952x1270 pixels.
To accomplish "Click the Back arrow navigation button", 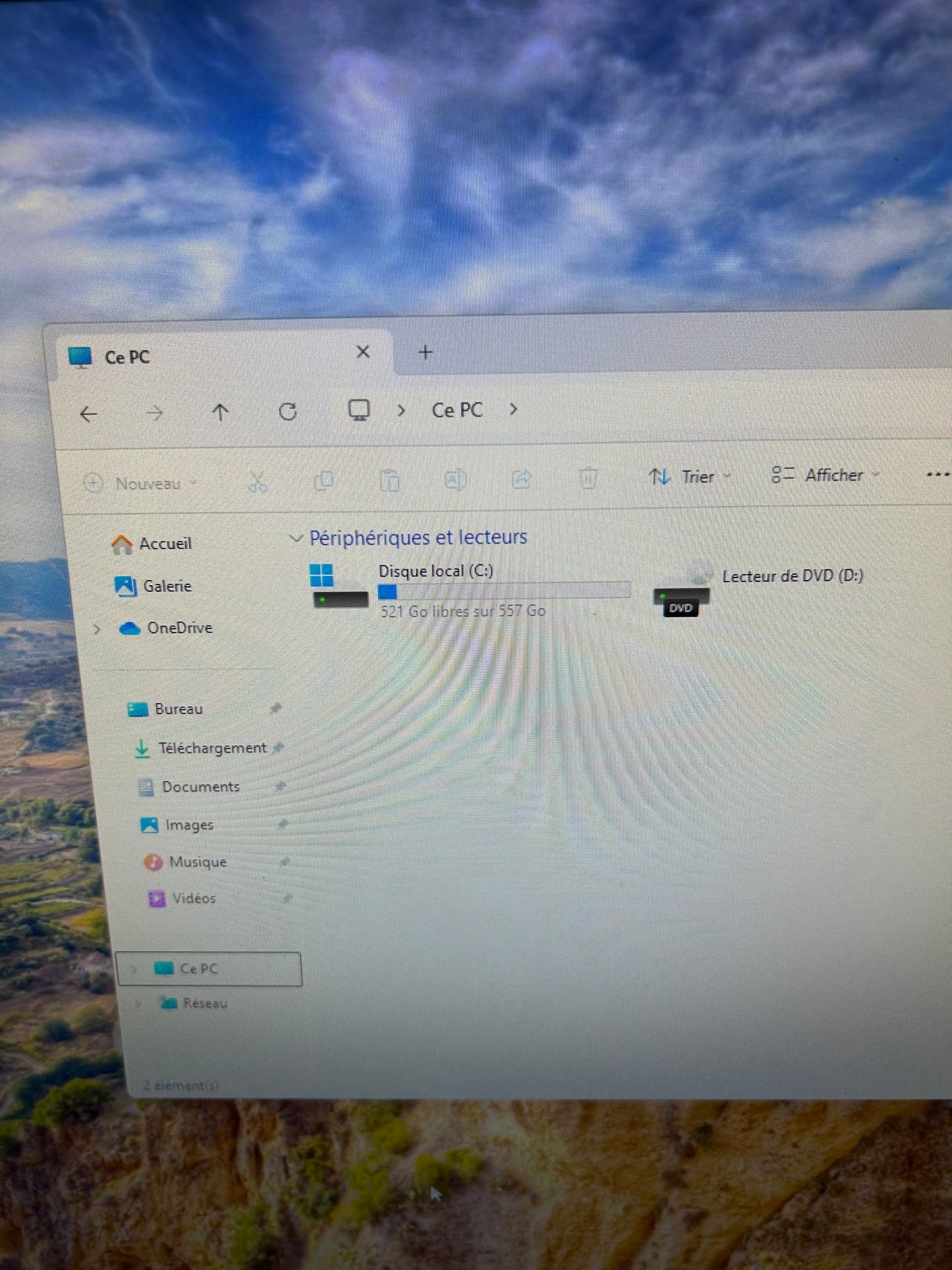I will pos(89,414).
